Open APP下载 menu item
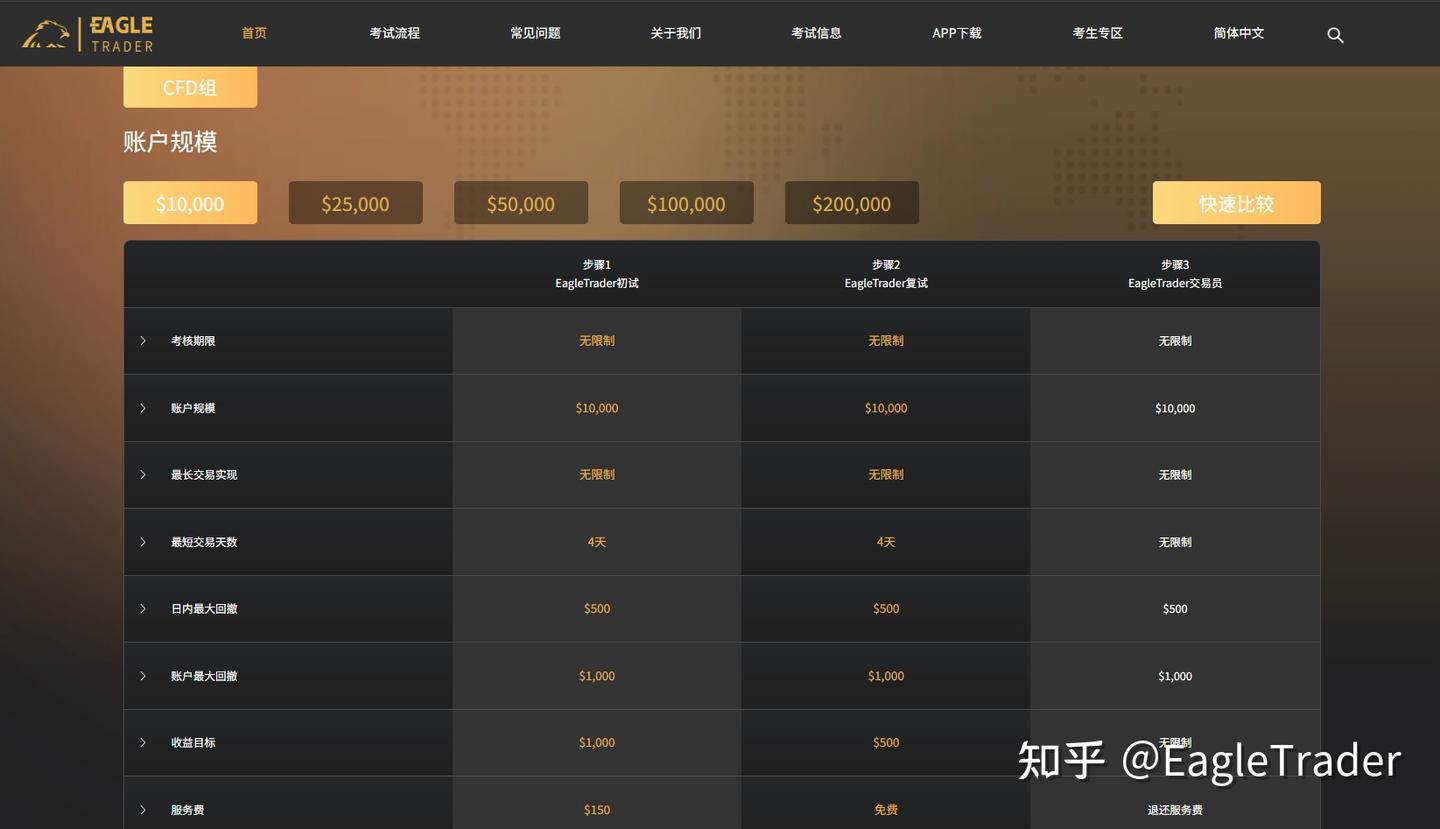The height and width of the screenshot is (829, 1440). 957,33
